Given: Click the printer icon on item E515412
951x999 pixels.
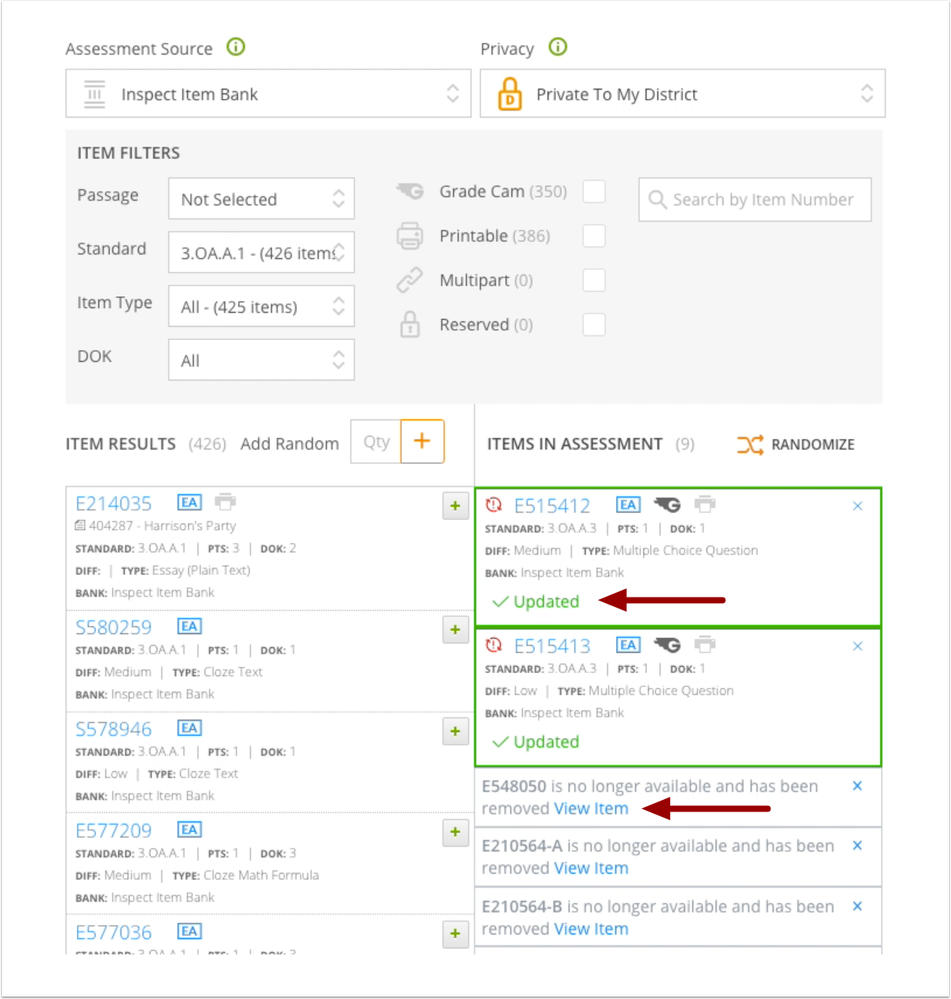Looking at the screenshot, I should (x=705, y=504).
